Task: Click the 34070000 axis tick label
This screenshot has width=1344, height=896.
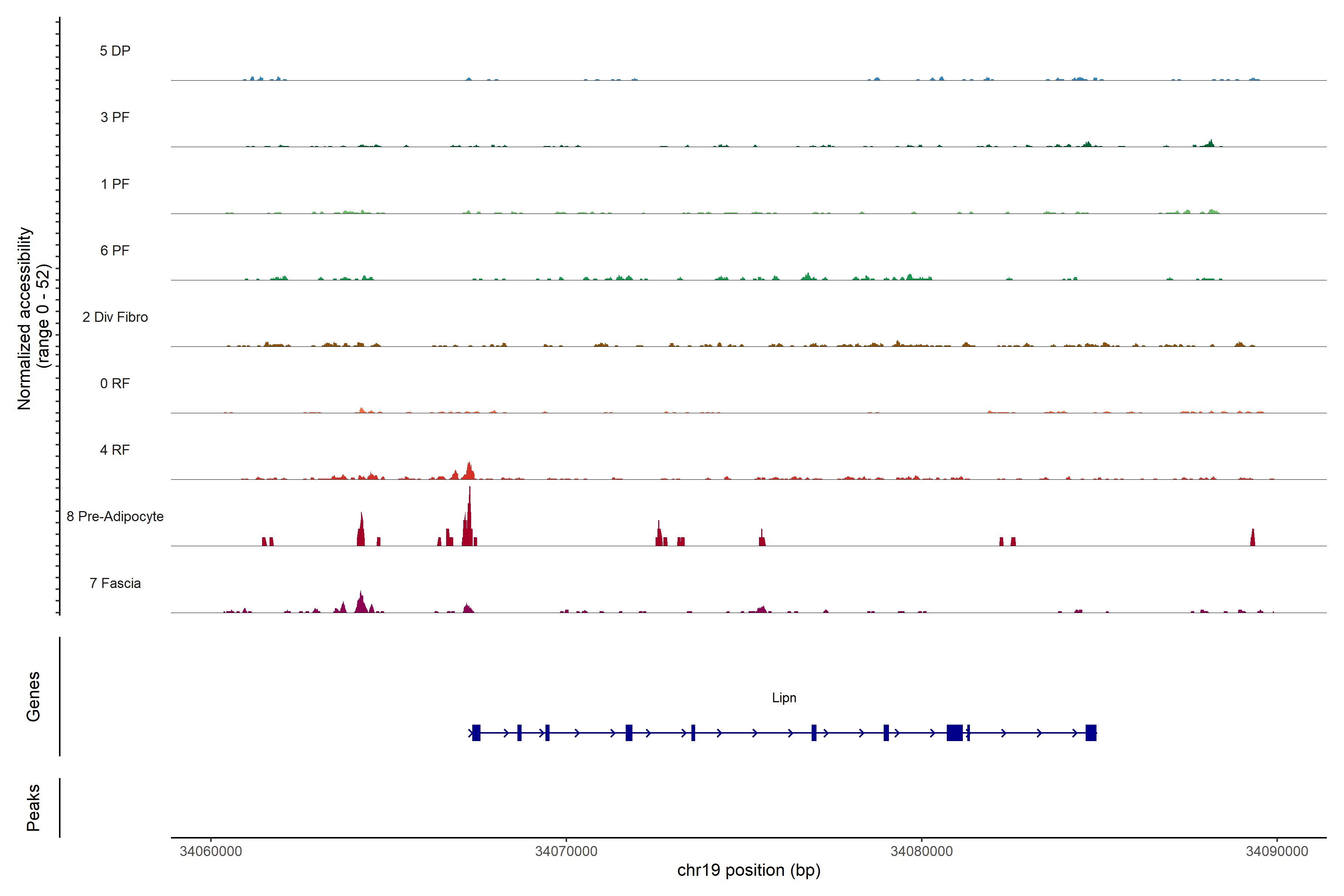Action: [x=566, y=851]
